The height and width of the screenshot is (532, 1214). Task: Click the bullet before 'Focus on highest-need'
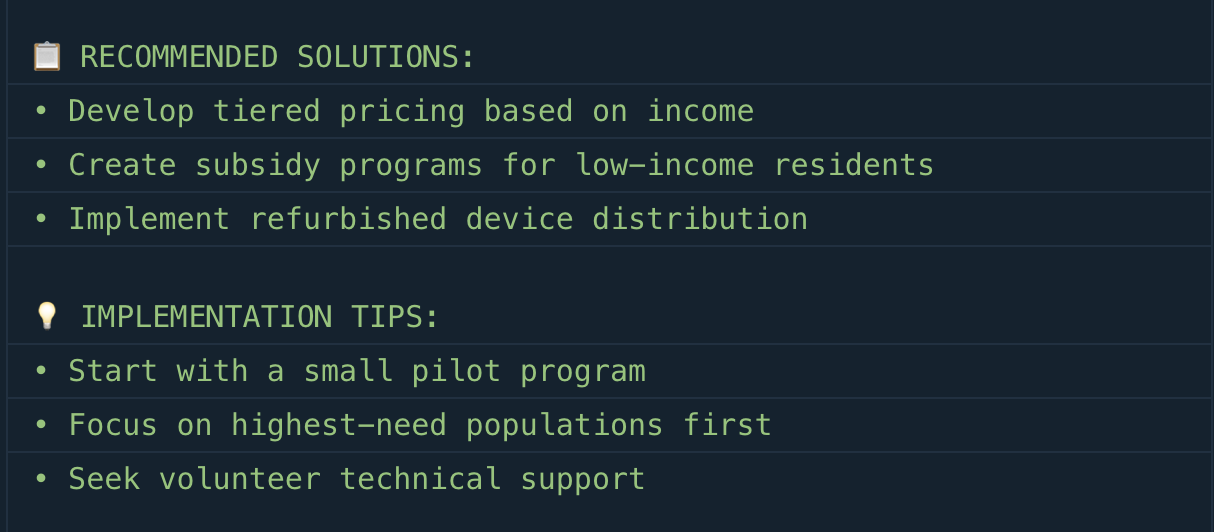coord(41,425)
